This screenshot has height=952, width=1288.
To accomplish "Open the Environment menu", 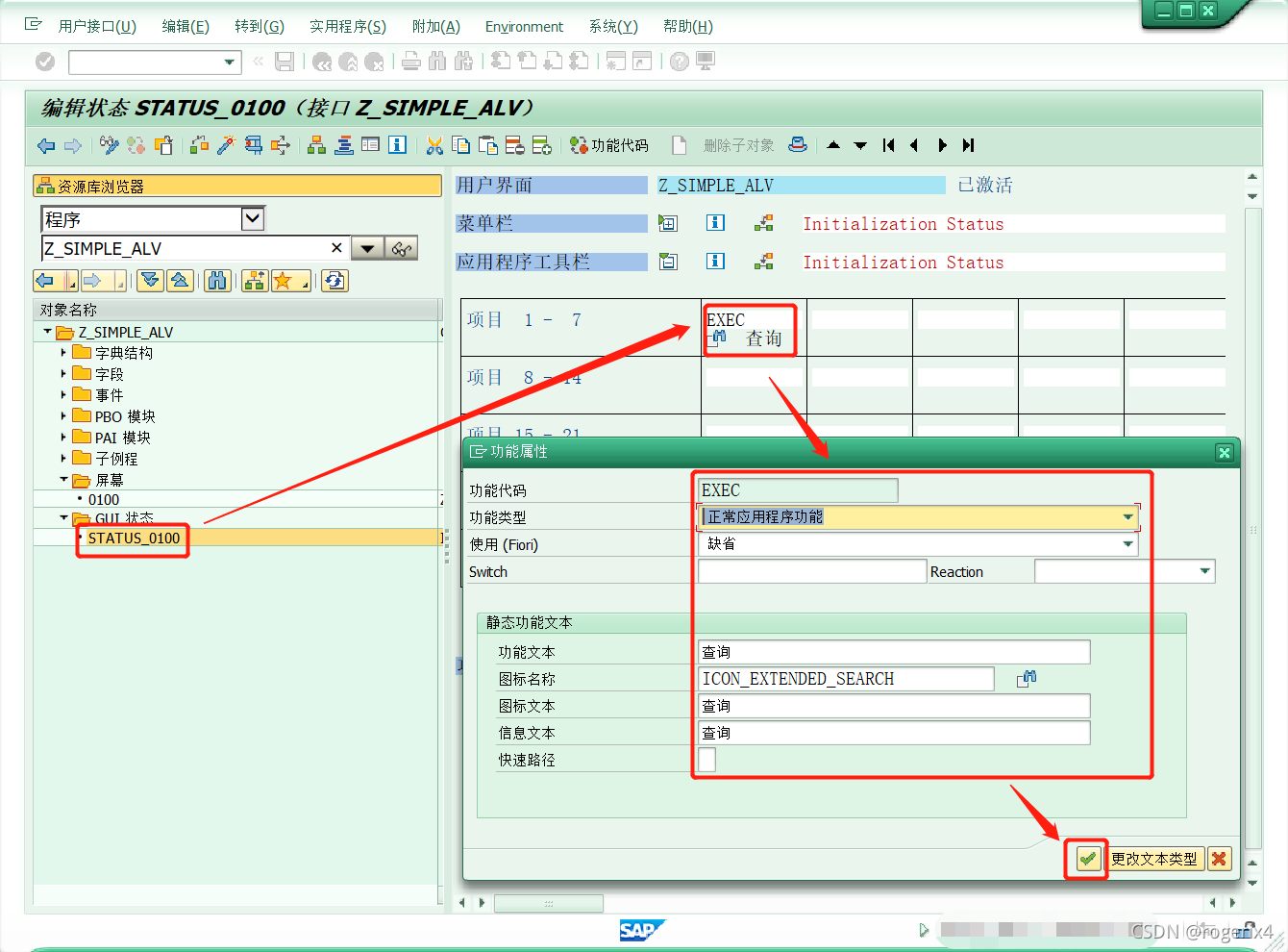I will 524,26.
